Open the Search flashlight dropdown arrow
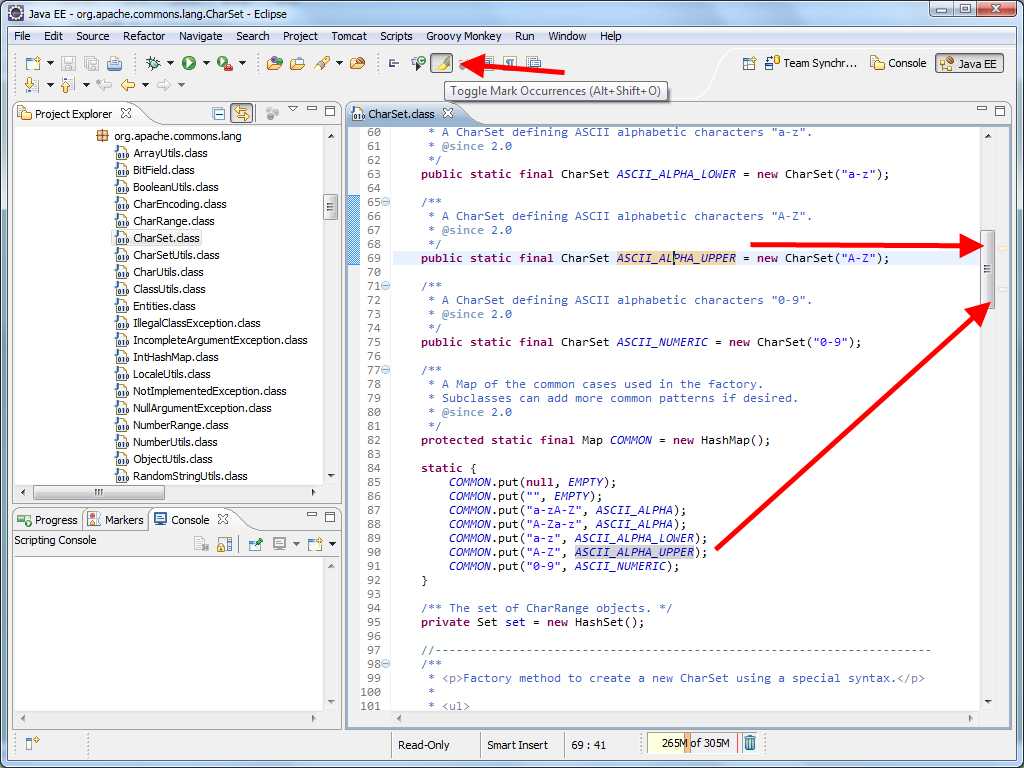The height and width of the screenshot is (768, 1024). (339, 63)
